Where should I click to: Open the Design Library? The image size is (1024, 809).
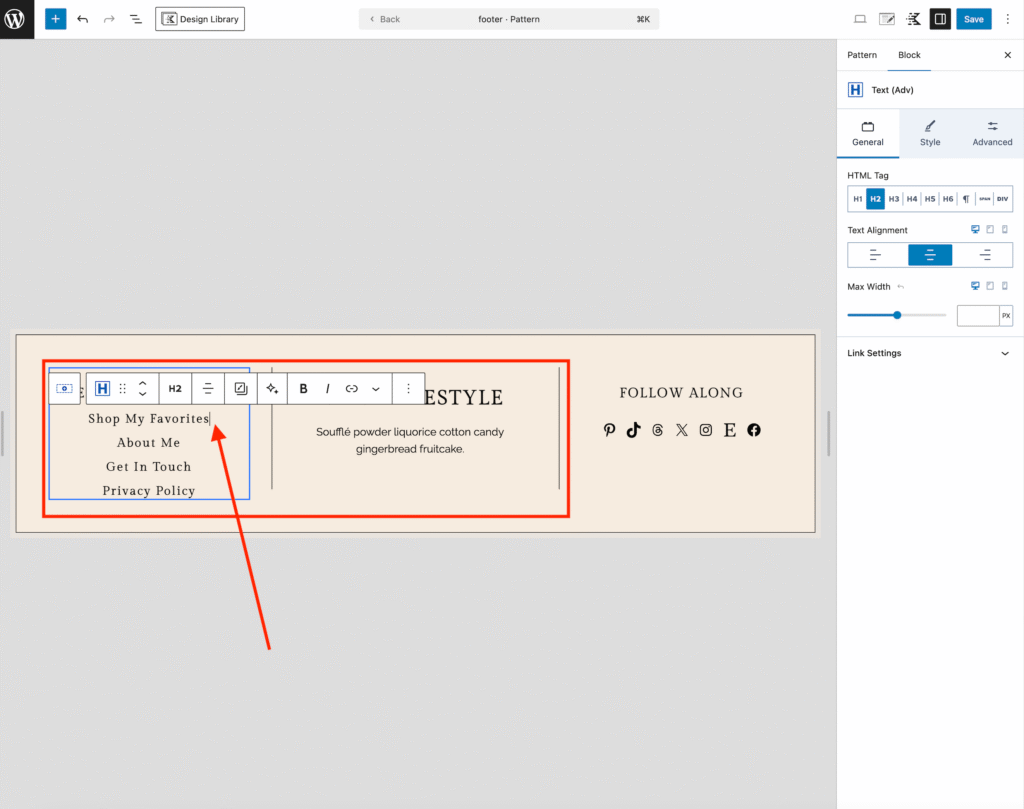[x=200, y=19]
